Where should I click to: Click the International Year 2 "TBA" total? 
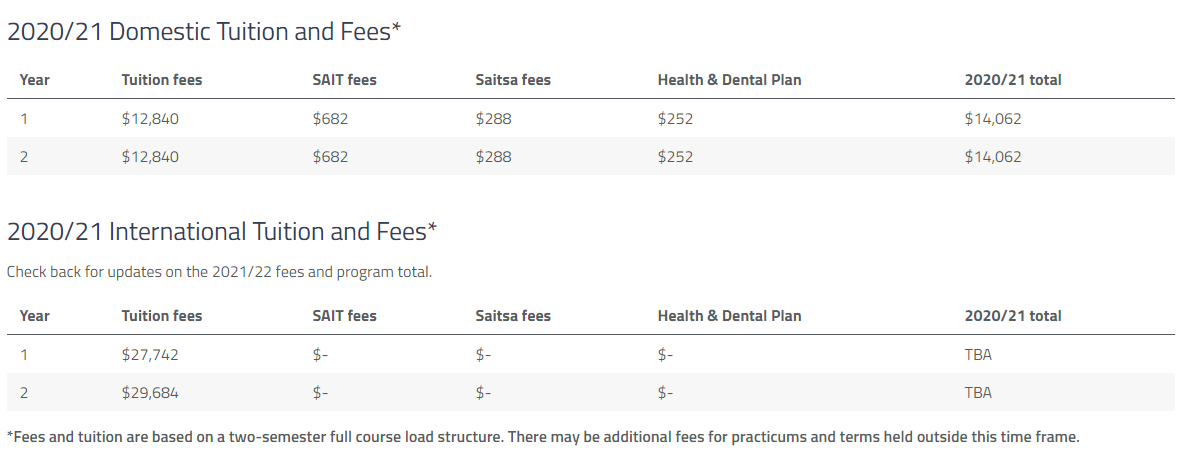point(978,393)
